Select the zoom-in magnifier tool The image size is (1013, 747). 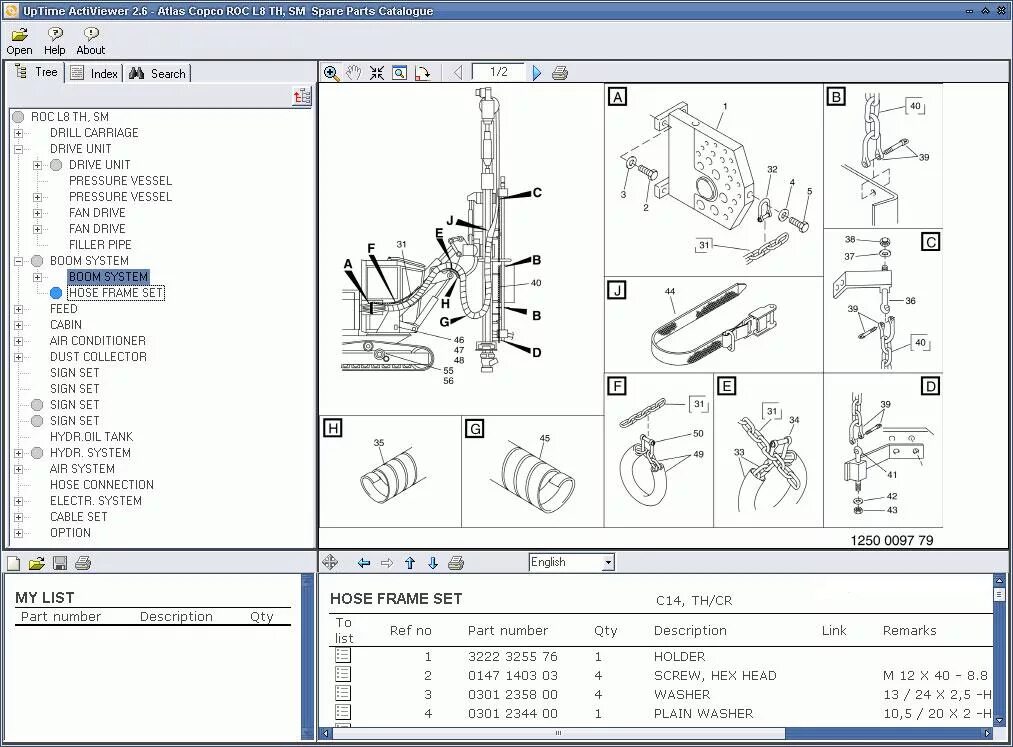(330, 72)
